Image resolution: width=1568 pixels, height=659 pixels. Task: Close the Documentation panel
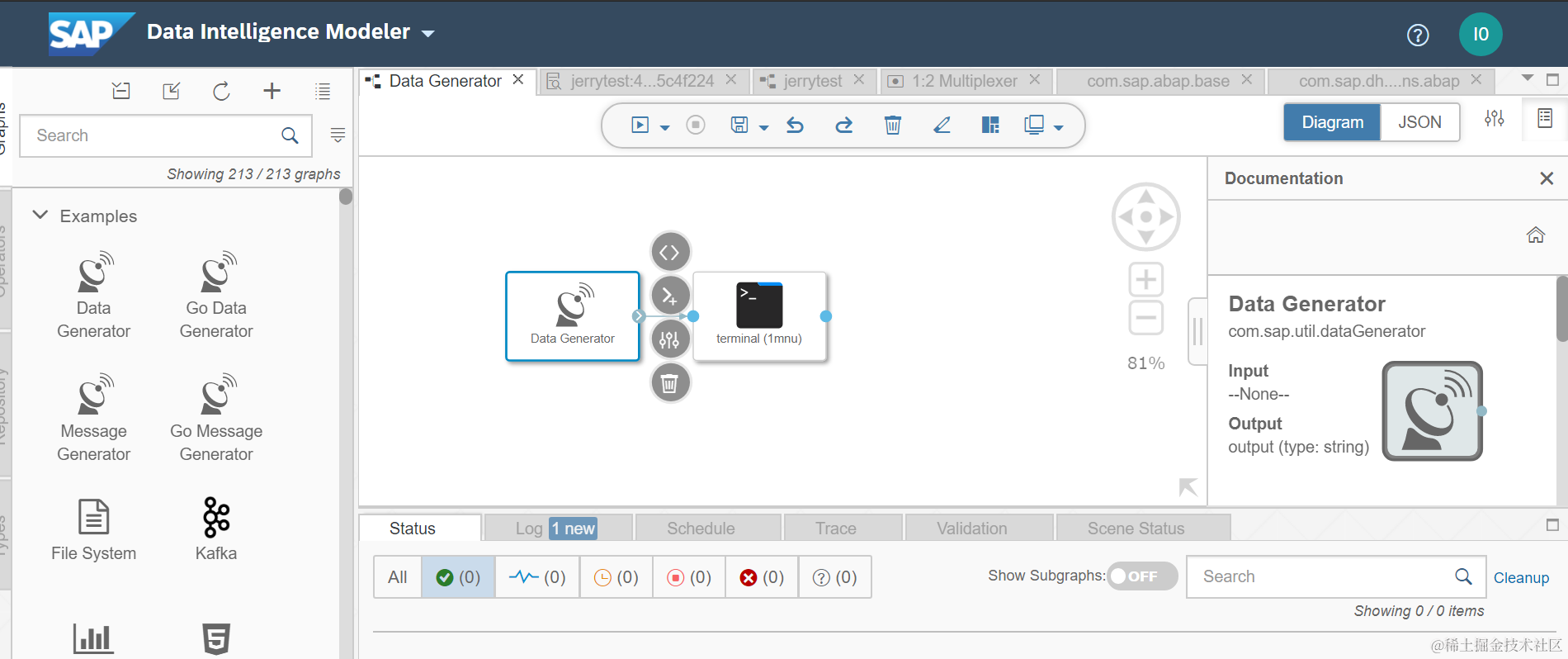click(1547, 178)
